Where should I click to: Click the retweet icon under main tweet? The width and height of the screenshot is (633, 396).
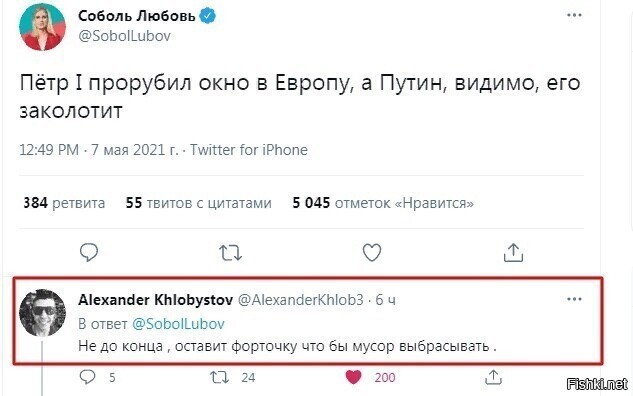tap(231, 253)
